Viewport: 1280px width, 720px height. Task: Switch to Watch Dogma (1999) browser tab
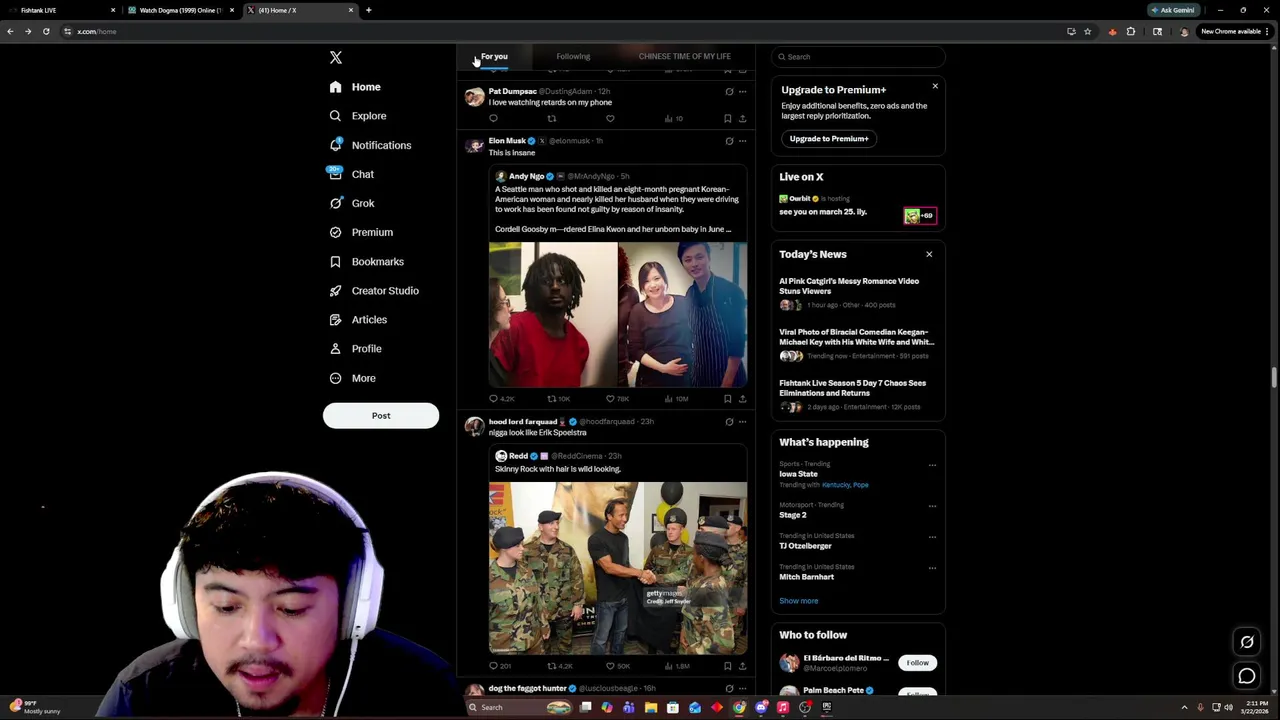(180, 10)
